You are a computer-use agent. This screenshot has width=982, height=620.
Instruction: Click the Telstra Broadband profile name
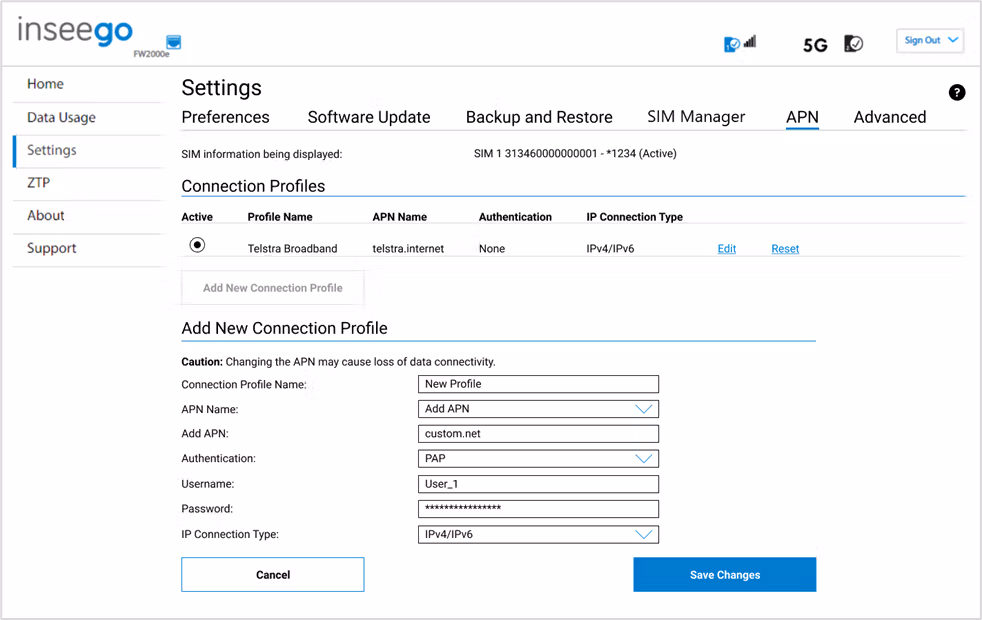(x=292, y=249)
